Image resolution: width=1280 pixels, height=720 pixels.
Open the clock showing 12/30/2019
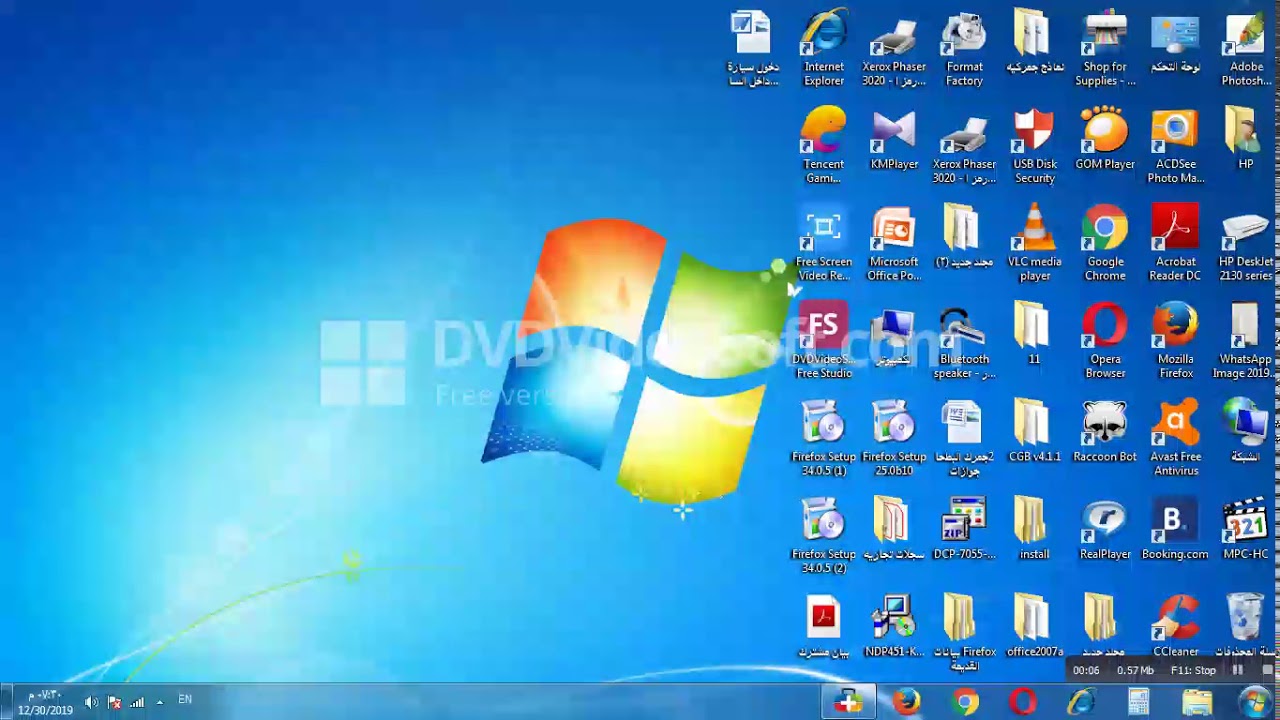click(45, 703)
